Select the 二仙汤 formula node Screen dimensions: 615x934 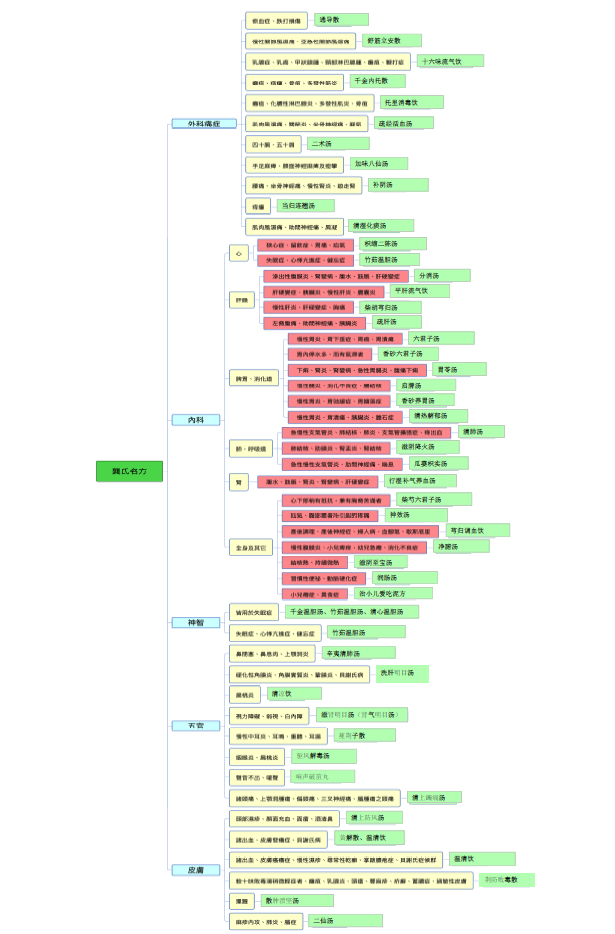coord(346,921)
